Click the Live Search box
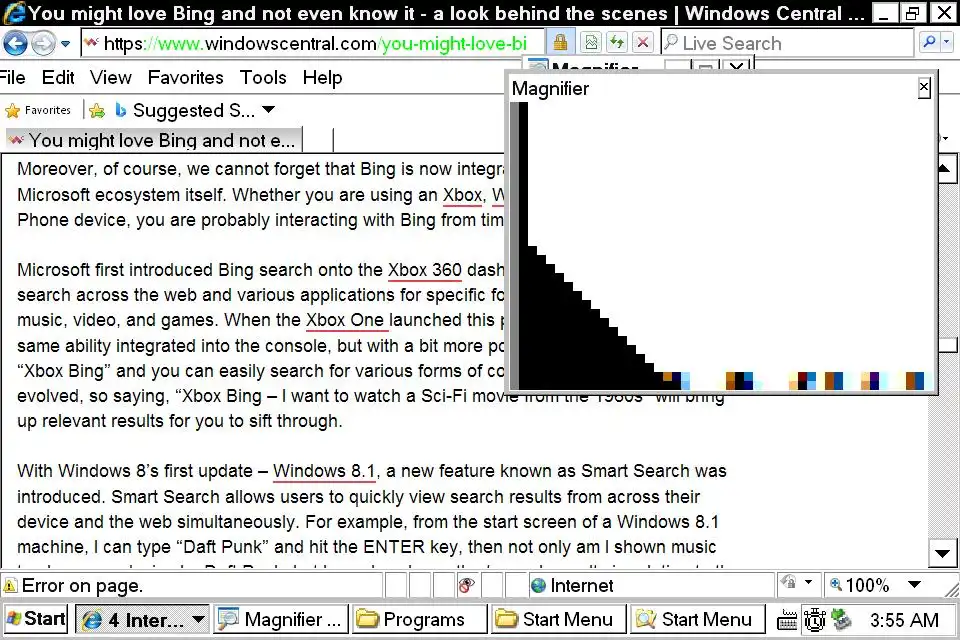This screenshot has height=640, width=960. tap(787, 43)
